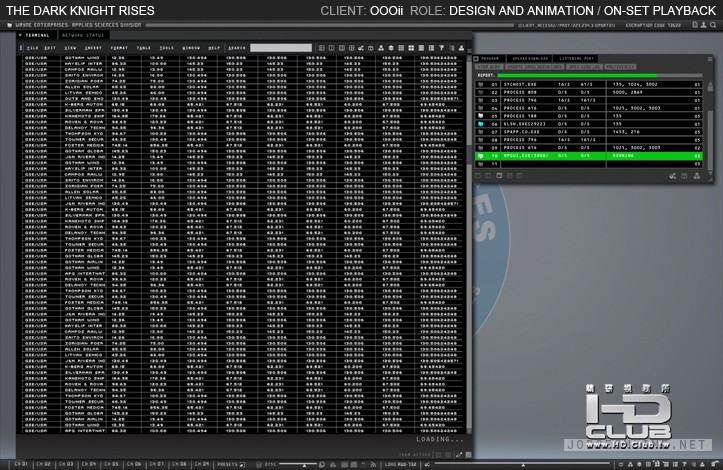Click the left slider in the bottom status bar
The width and height of the screenshot is (723, 470).
[298, 464]
